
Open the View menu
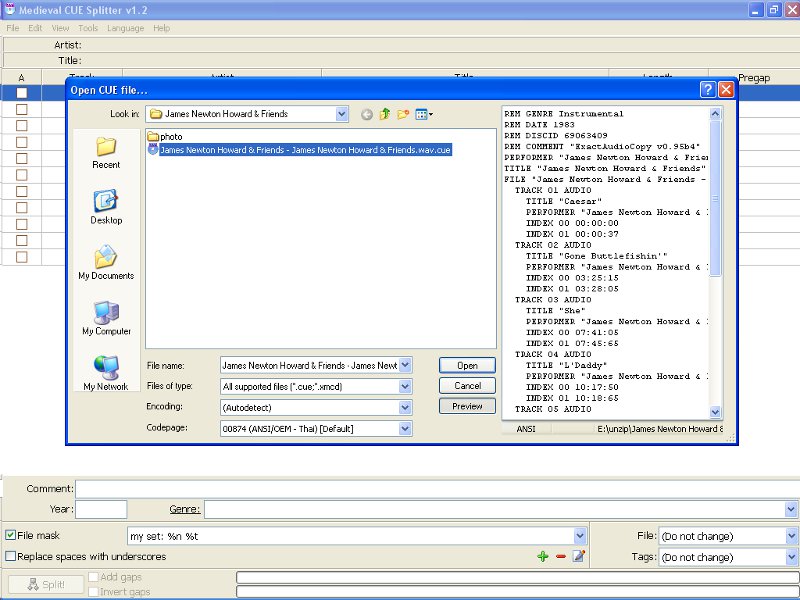point(60,28)
